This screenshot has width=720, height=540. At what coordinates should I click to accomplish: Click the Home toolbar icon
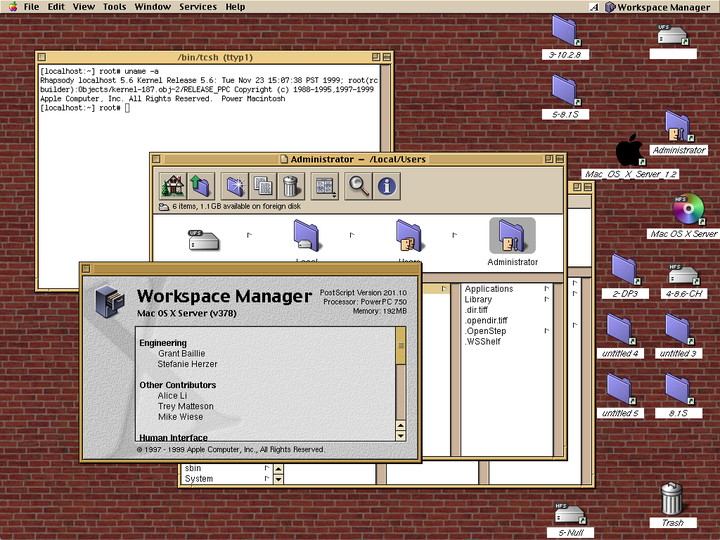coord(173,186)
